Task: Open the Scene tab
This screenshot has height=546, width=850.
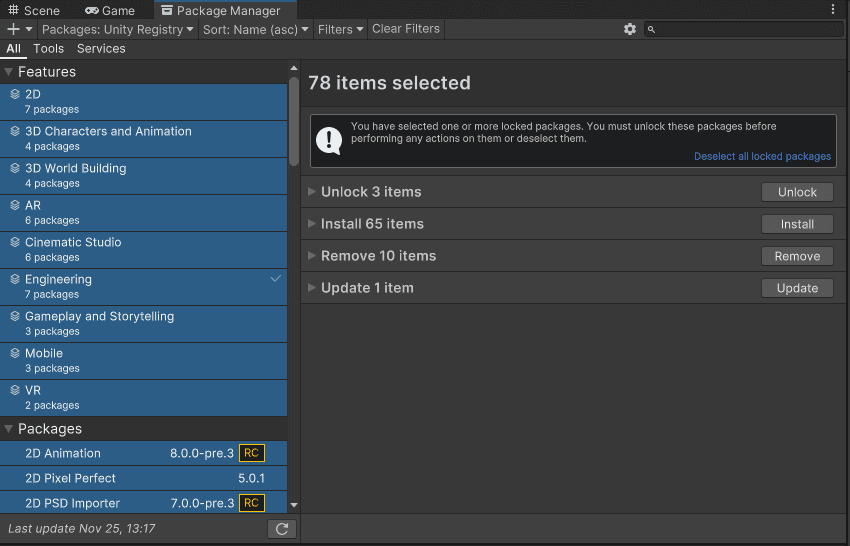Action: (x=34, y=10)
